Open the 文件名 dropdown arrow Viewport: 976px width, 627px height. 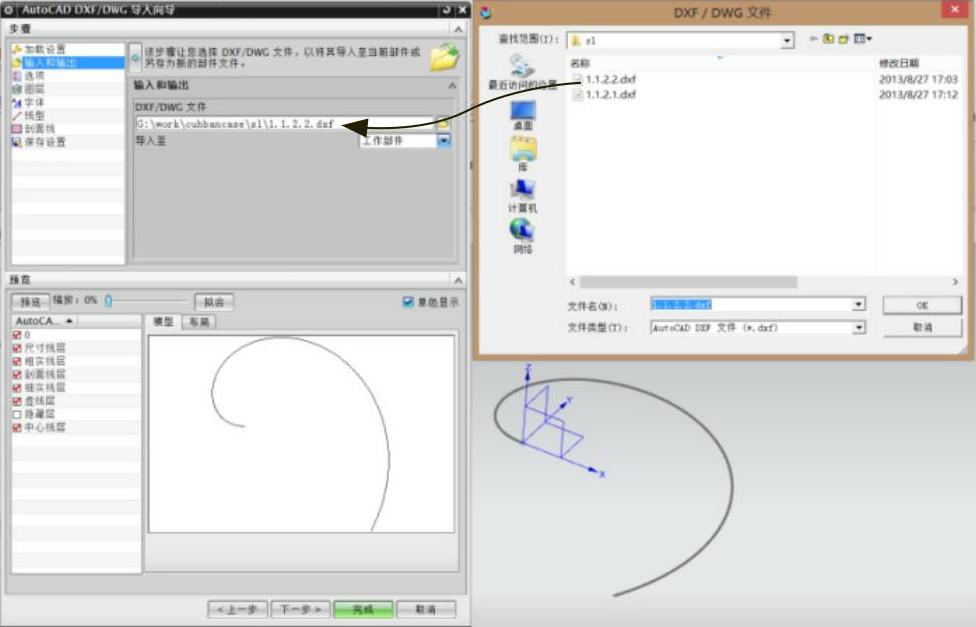(858, 304)
